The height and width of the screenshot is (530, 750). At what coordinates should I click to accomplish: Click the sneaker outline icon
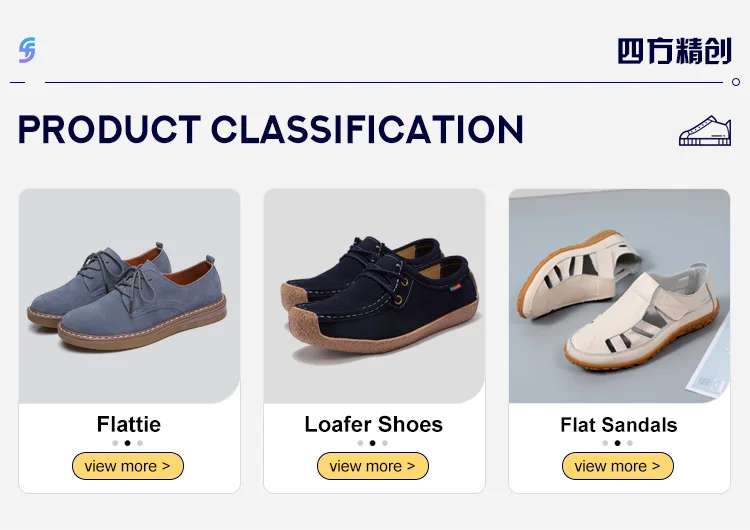tap(705, 131)
